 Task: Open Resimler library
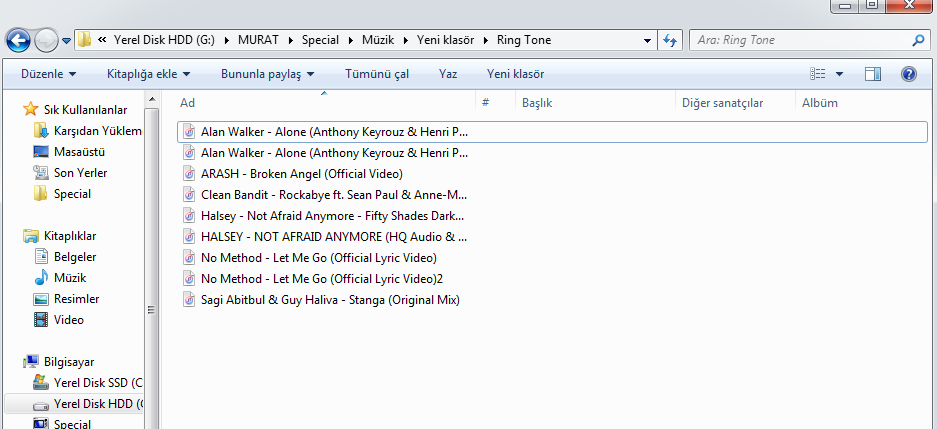76,299
